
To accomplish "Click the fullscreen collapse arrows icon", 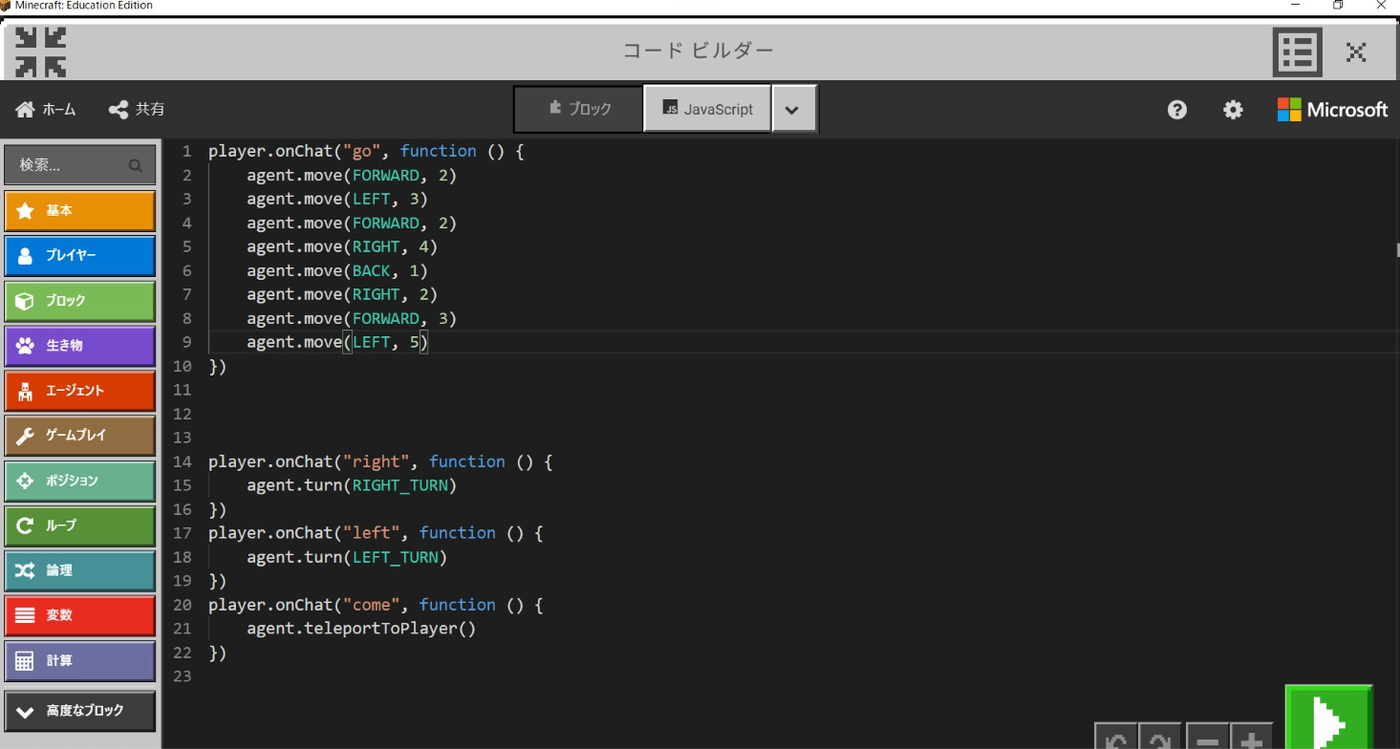I will point(41,52).
